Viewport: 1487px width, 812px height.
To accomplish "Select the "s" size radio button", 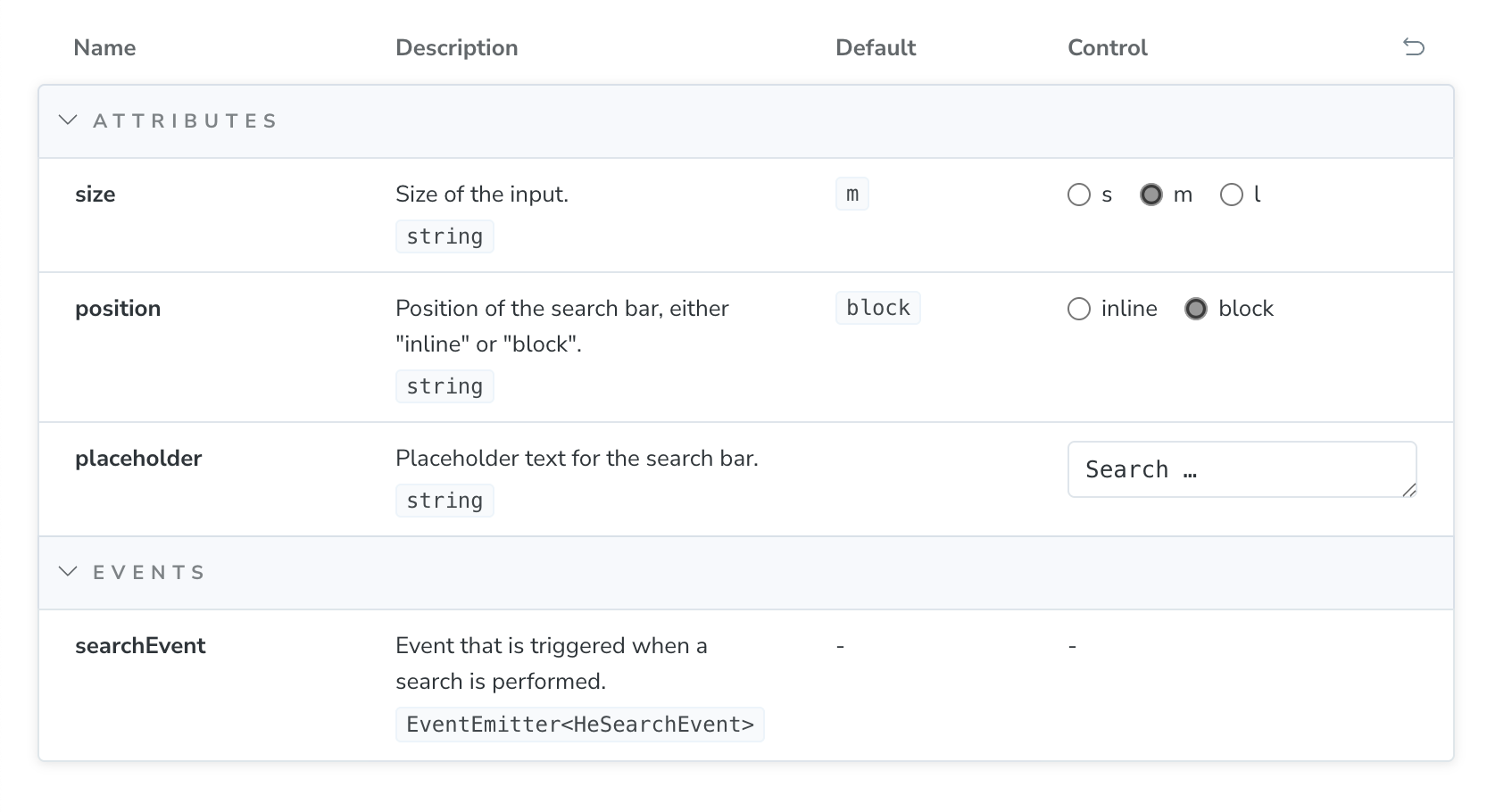I will click(x=1079, y=195).
